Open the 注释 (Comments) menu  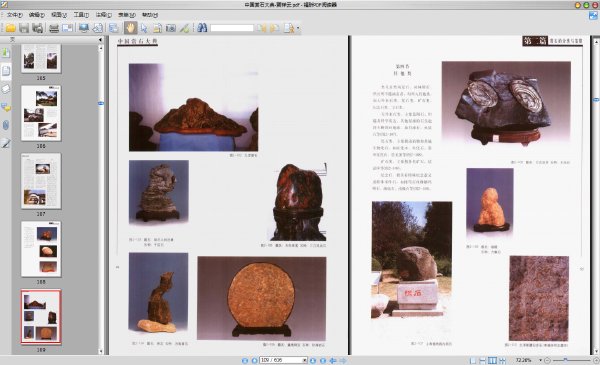(x=103, y=15)
